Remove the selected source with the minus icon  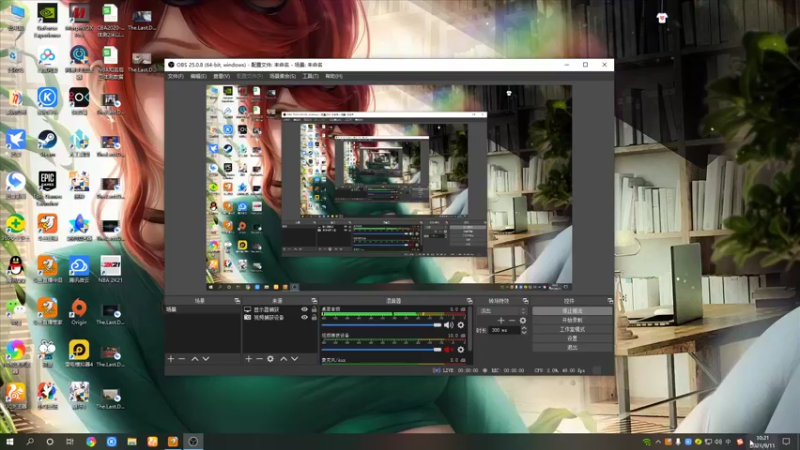(259, 359)
